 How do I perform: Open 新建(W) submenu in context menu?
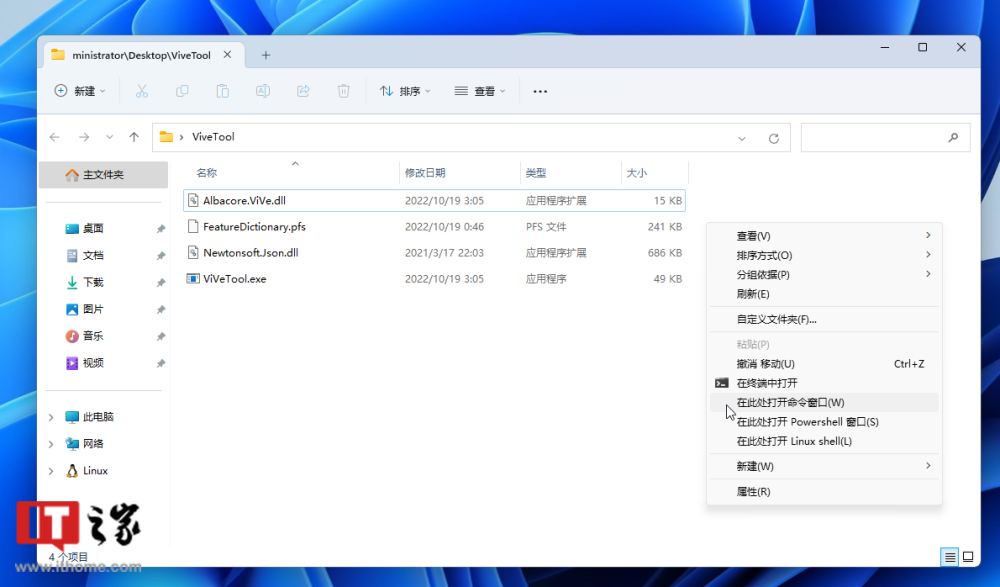pos(824,466)
